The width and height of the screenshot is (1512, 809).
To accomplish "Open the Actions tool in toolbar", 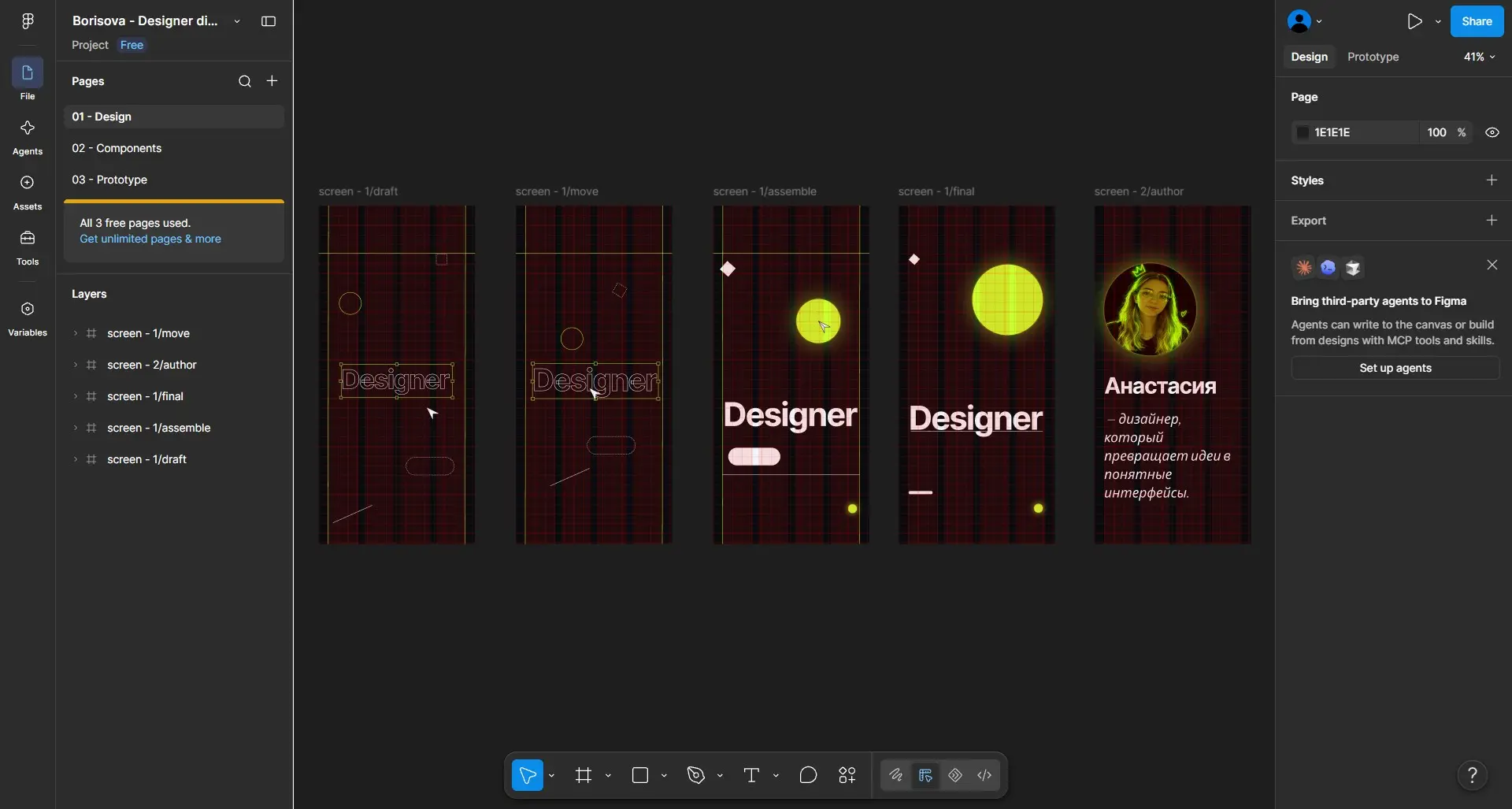I will [847, 775].
